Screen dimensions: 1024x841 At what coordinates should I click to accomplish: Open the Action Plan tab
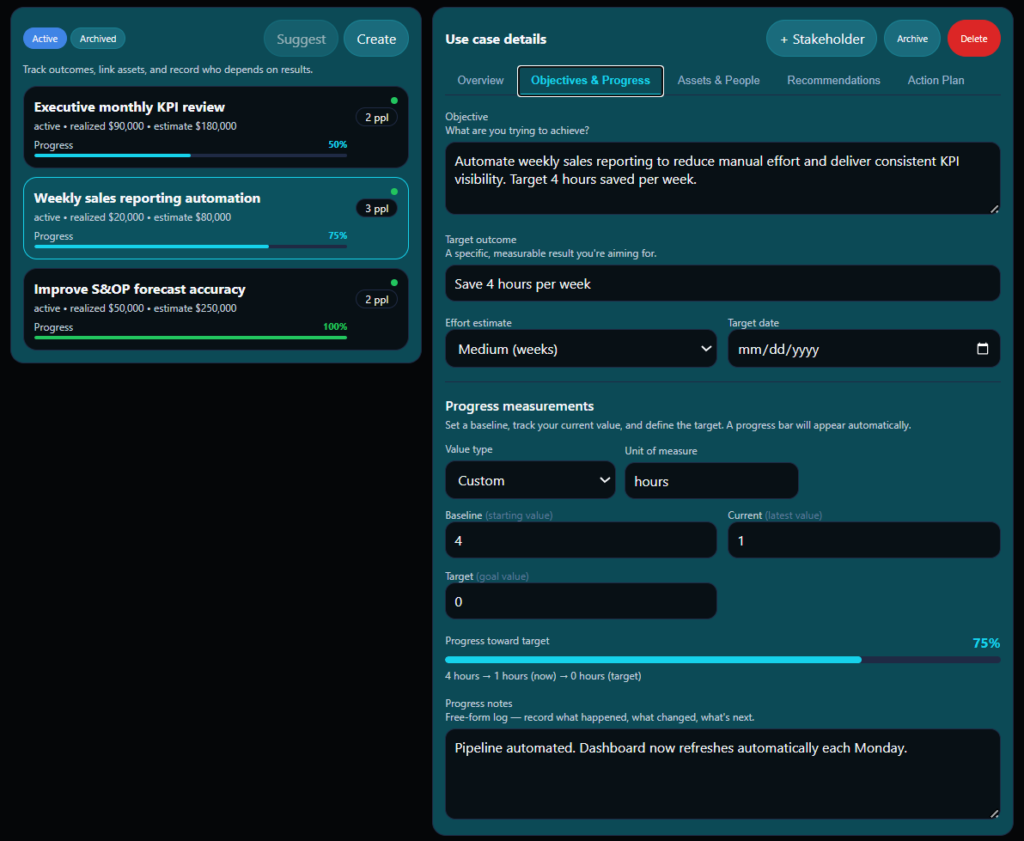click(x=935, y=80)
